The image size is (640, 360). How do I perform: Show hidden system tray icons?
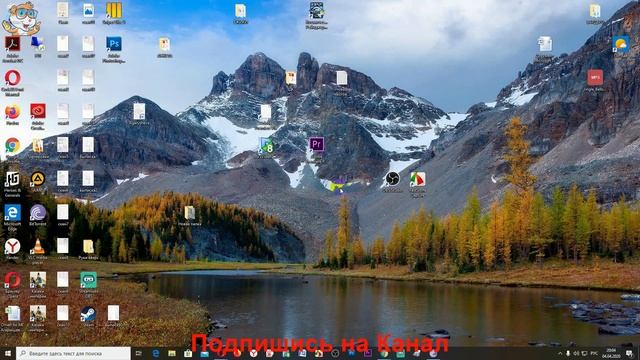coord(560,353)
